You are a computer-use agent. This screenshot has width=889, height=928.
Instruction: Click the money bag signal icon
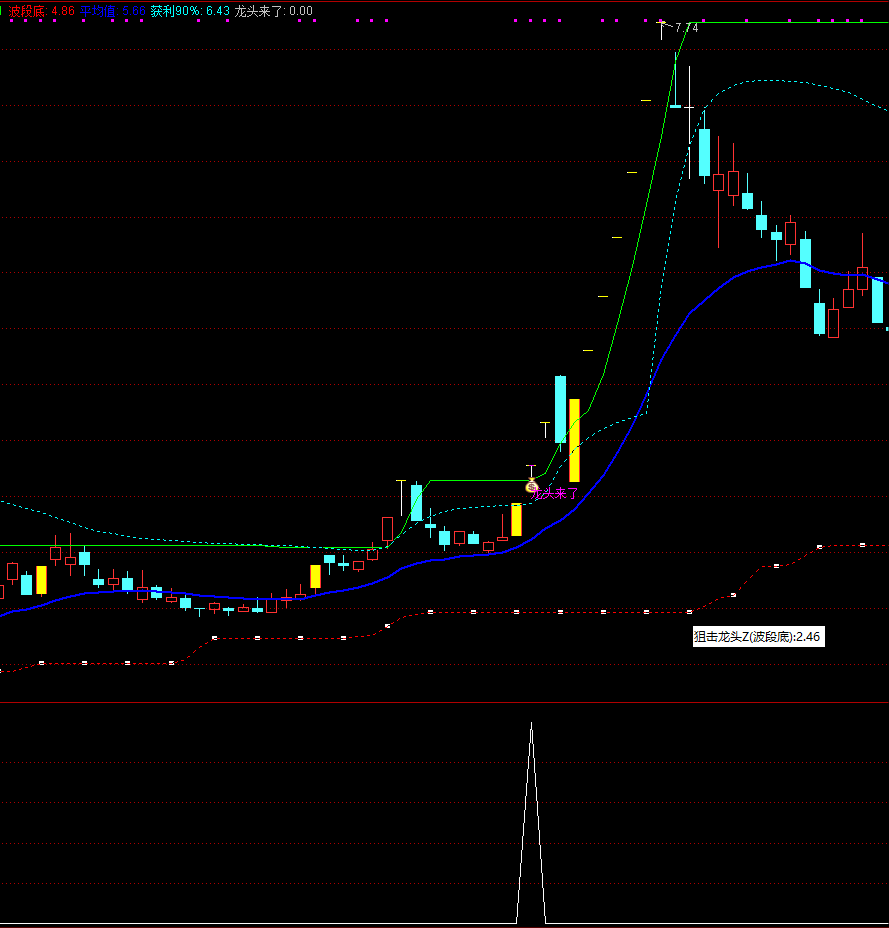pyautogui.click(x=532, y=487)
